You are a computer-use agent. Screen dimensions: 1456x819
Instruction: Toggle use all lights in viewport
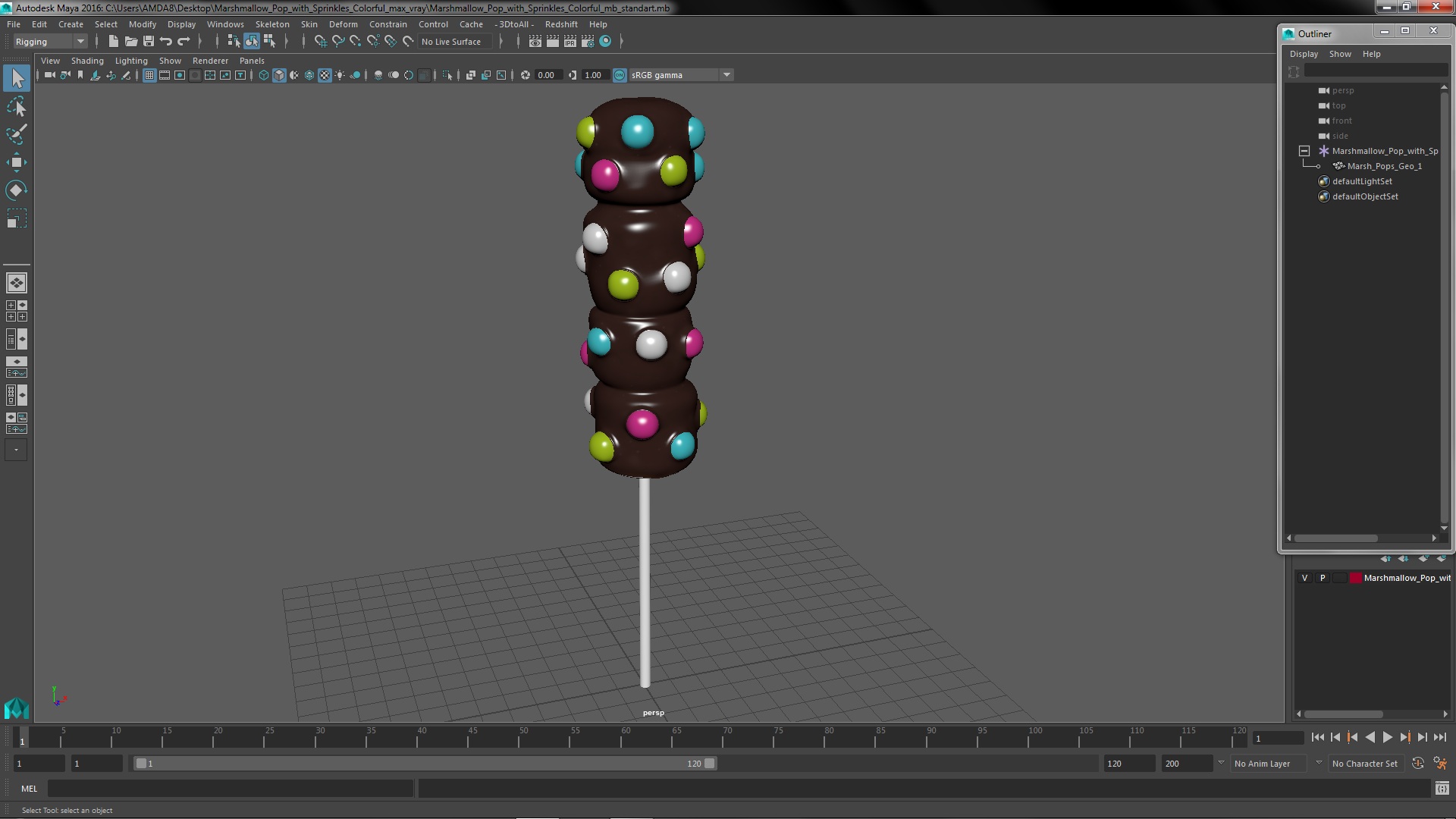point(340,75)
